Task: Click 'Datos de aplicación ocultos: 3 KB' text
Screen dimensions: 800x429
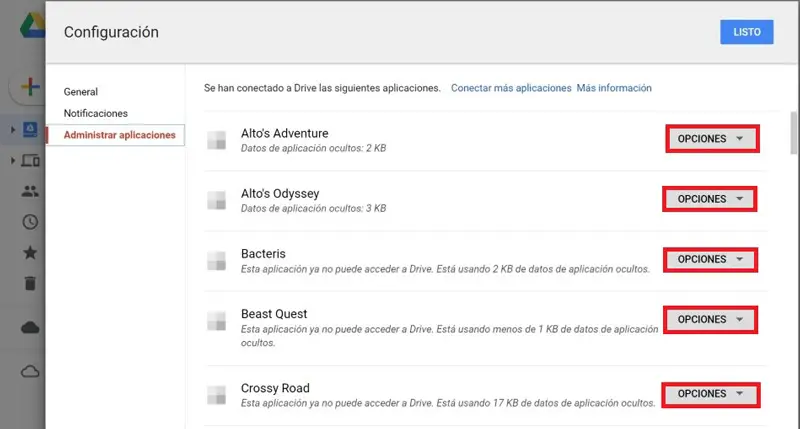Action: pos(313,209)
